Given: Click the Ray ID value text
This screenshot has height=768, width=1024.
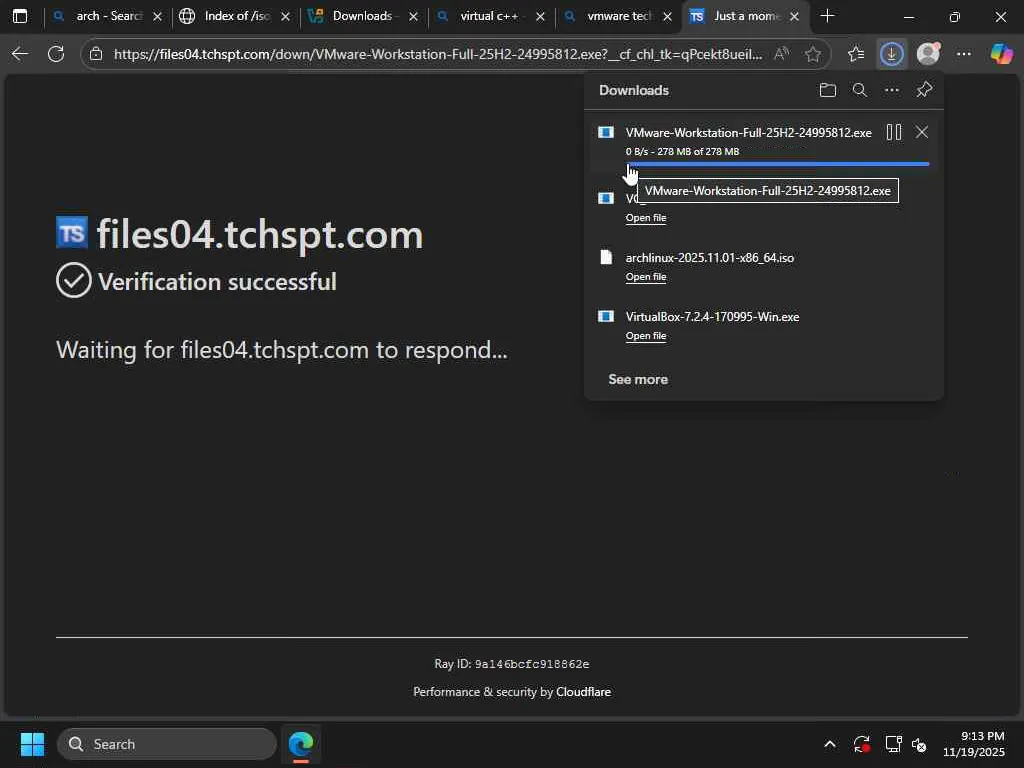Looking at the screenshot, I should (x=532, y=664).
